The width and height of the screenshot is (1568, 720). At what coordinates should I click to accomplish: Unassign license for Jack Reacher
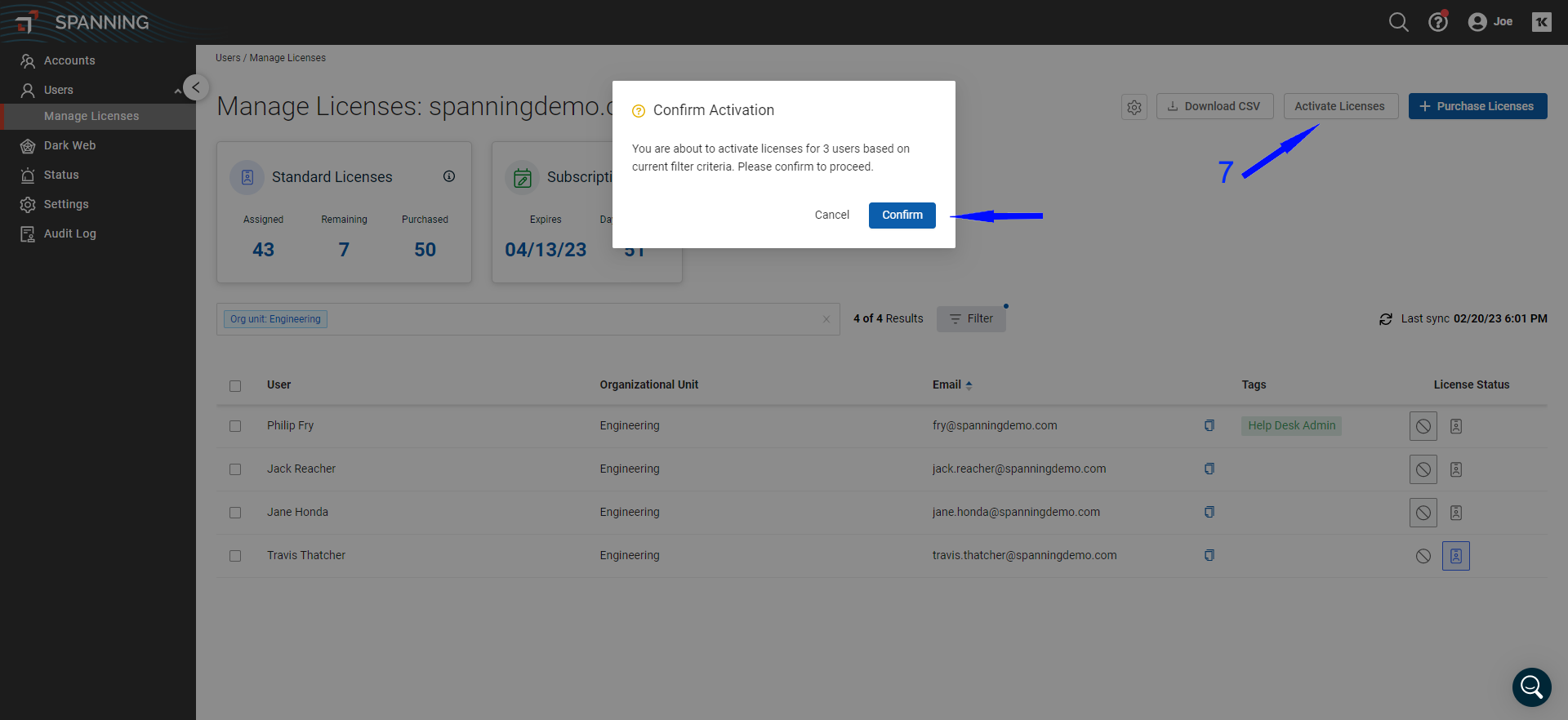[x=1423, y=469]
